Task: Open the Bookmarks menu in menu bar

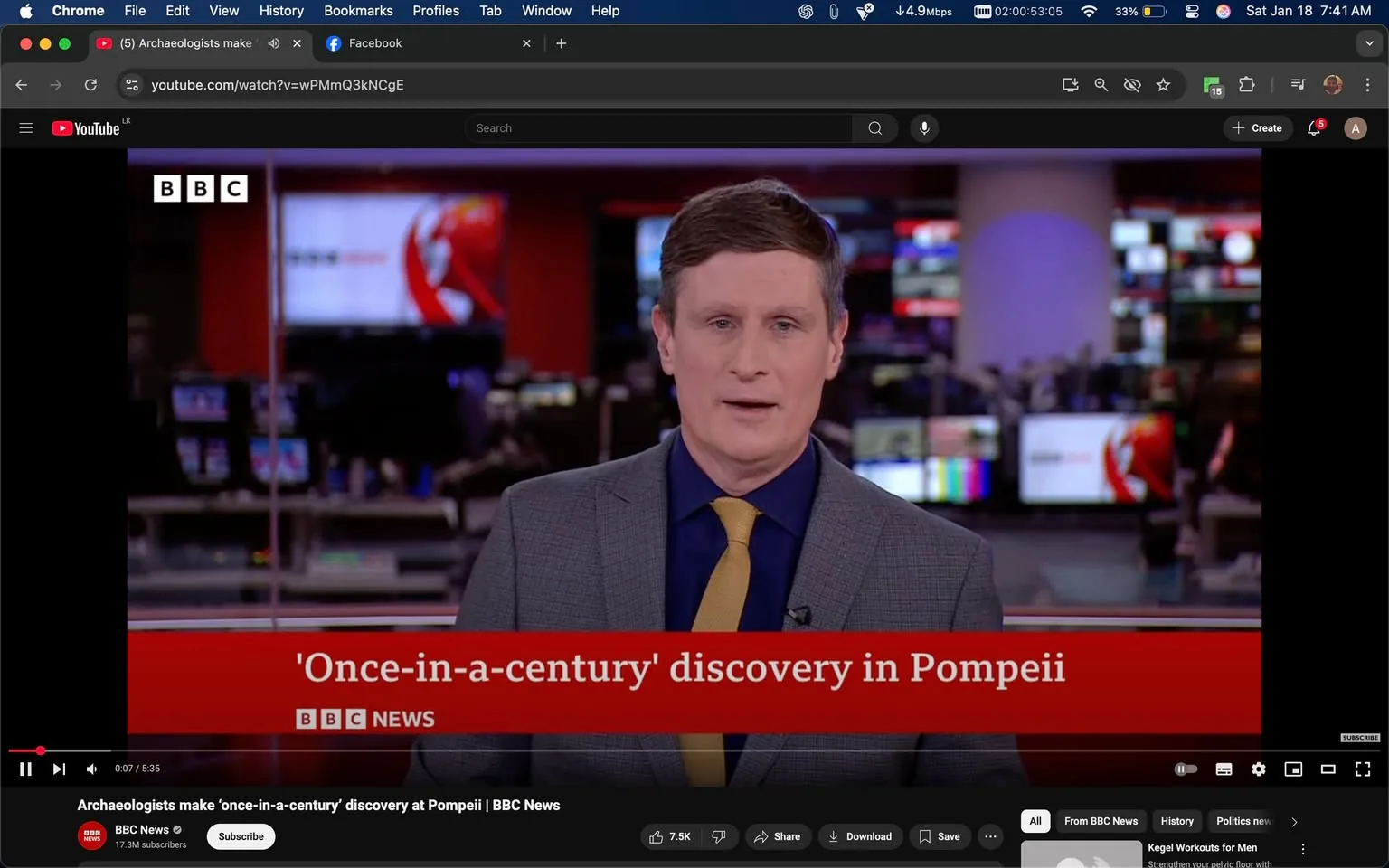Action: (x=357, y=11)
